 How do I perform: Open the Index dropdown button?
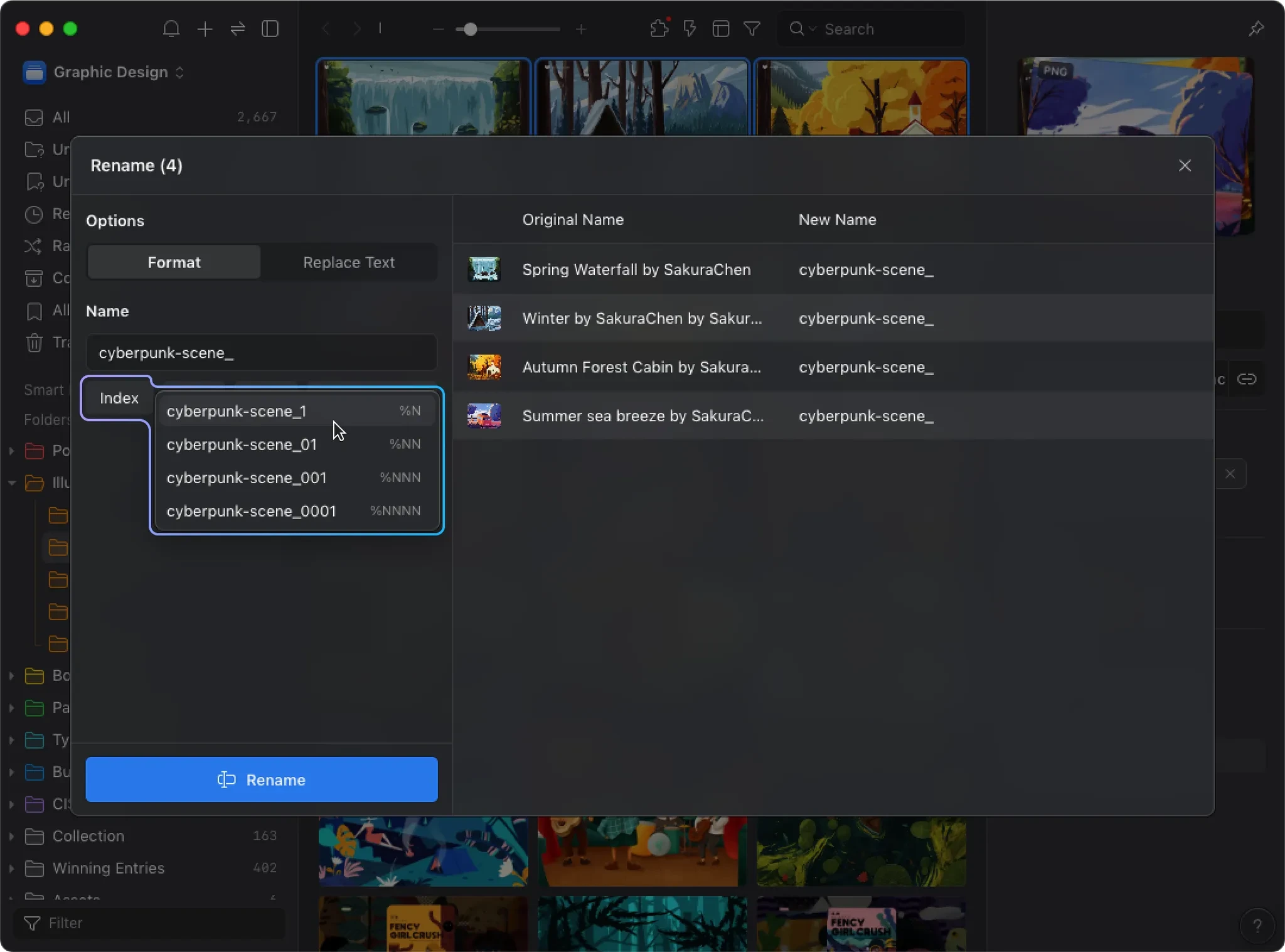pyautogui.click(x=119, y=398)
